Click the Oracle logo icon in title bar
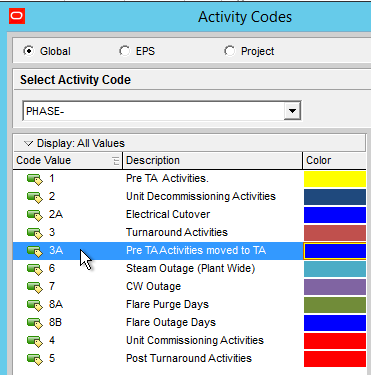 coord(17,16)
